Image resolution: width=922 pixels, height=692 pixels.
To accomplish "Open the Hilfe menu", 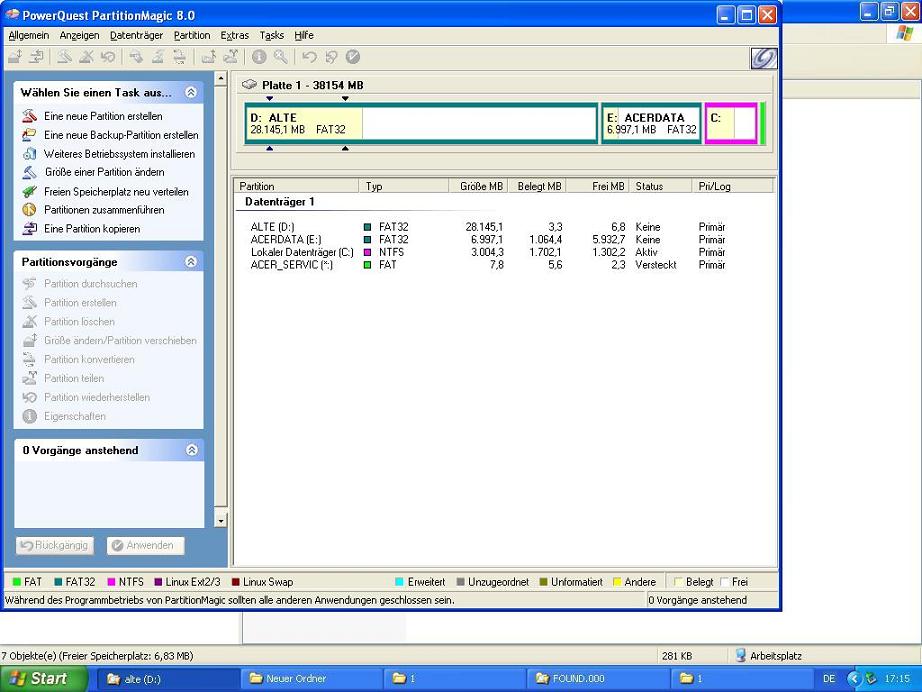I will pos(304,35).
